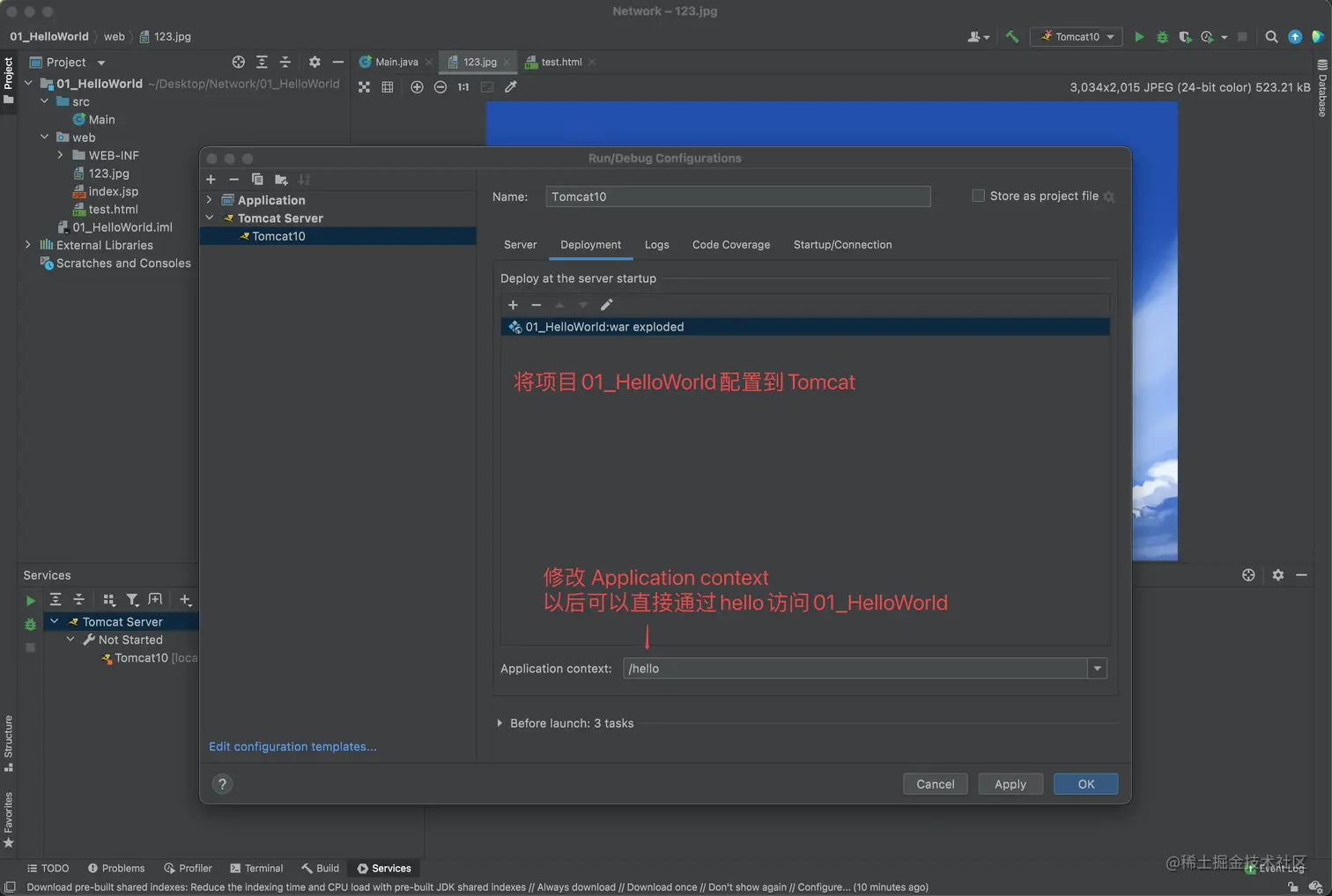Viewport: 1332px width, 896px height.
Task: Toggle the image grid display
Action: (x=387, y=87)
